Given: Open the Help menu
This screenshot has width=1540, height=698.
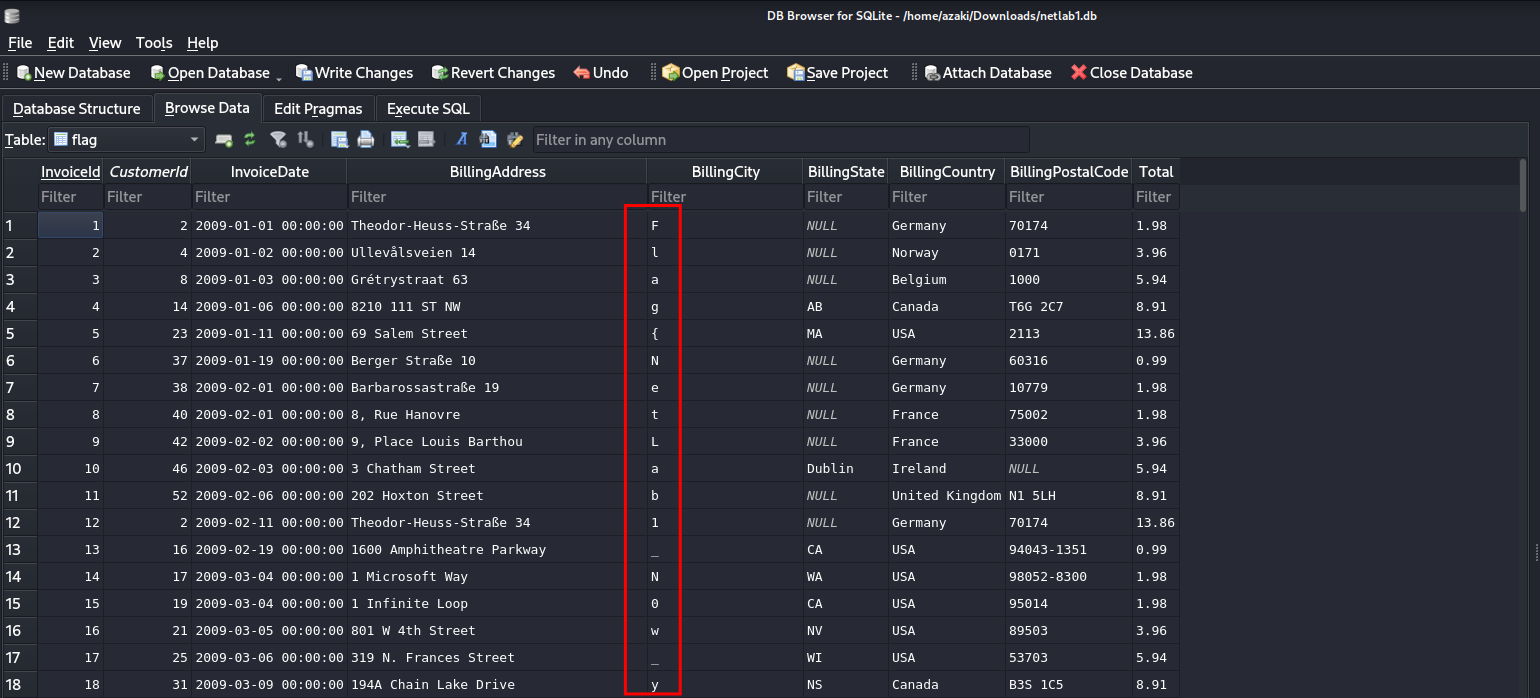Looking at the screenshot, I should tap(202, 43).
